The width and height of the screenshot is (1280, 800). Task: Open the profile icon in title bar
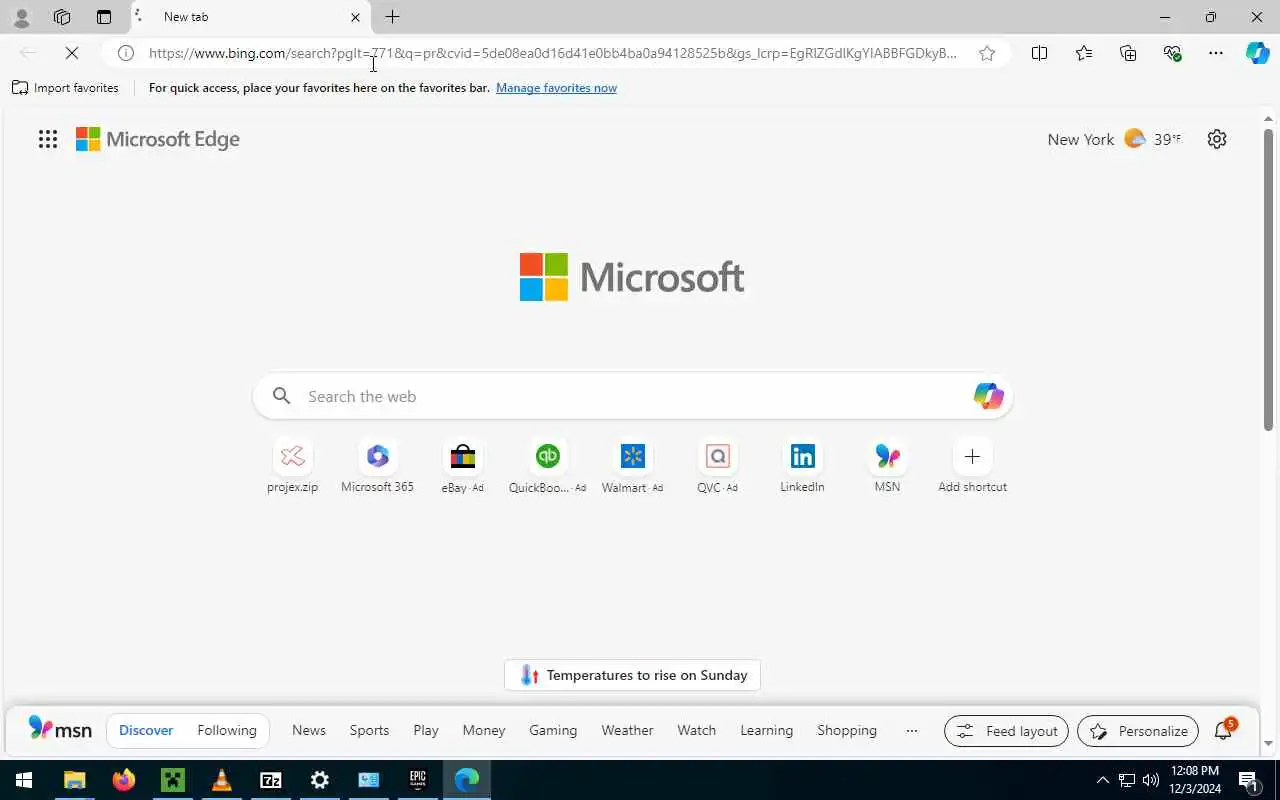(x=21, y=17)
